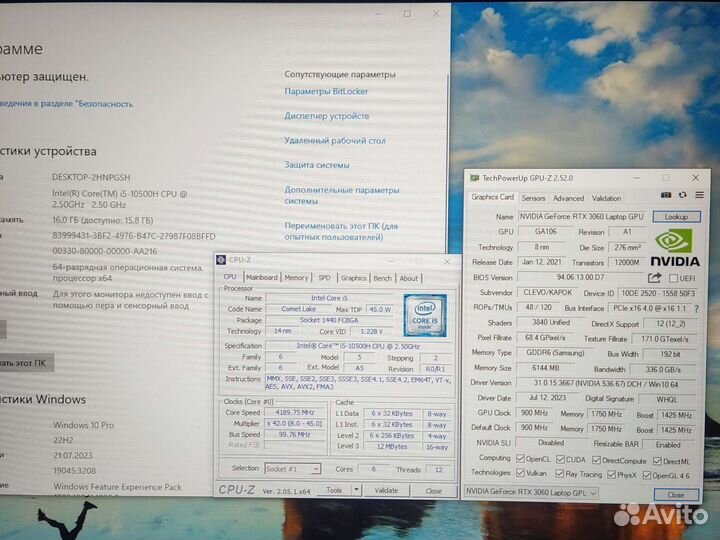The image size is (720, 540).
Task: Click the Subvendor CLEVO/KAPOK value
Action: pyautogui.click(x=547, y=292)
